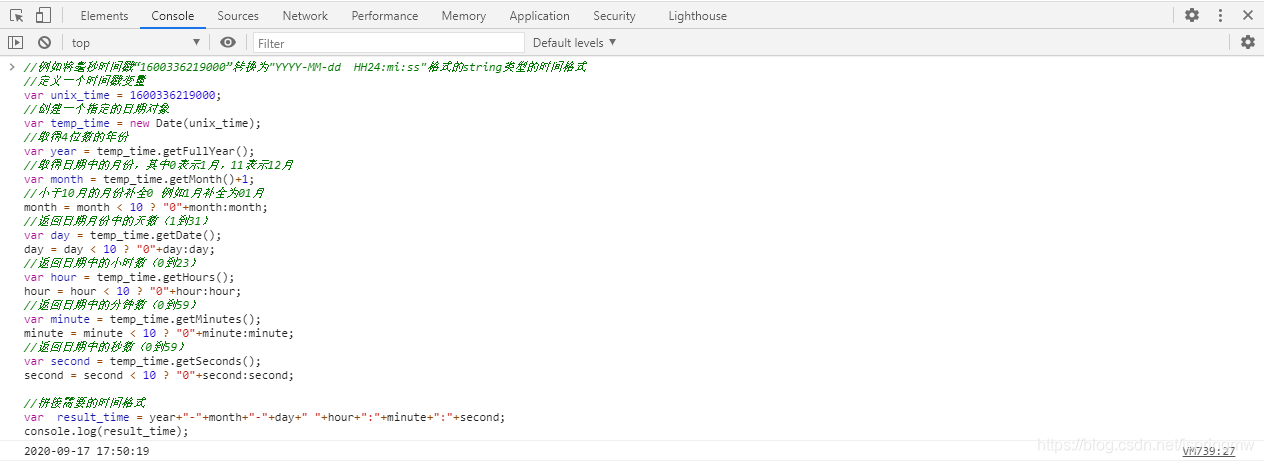Click line 'hour = hour < 10 ...'

click(x=133, y=291)
